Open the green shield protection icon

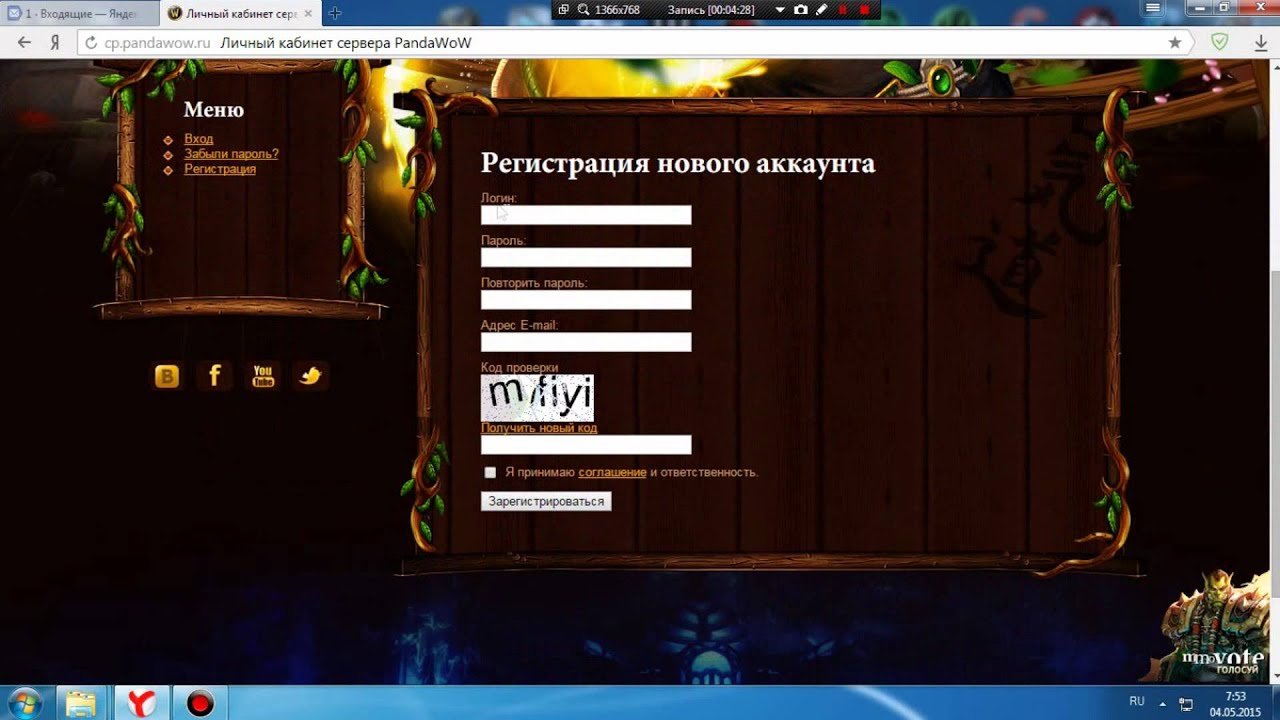pyautogui.click(x=1220, y=42)
